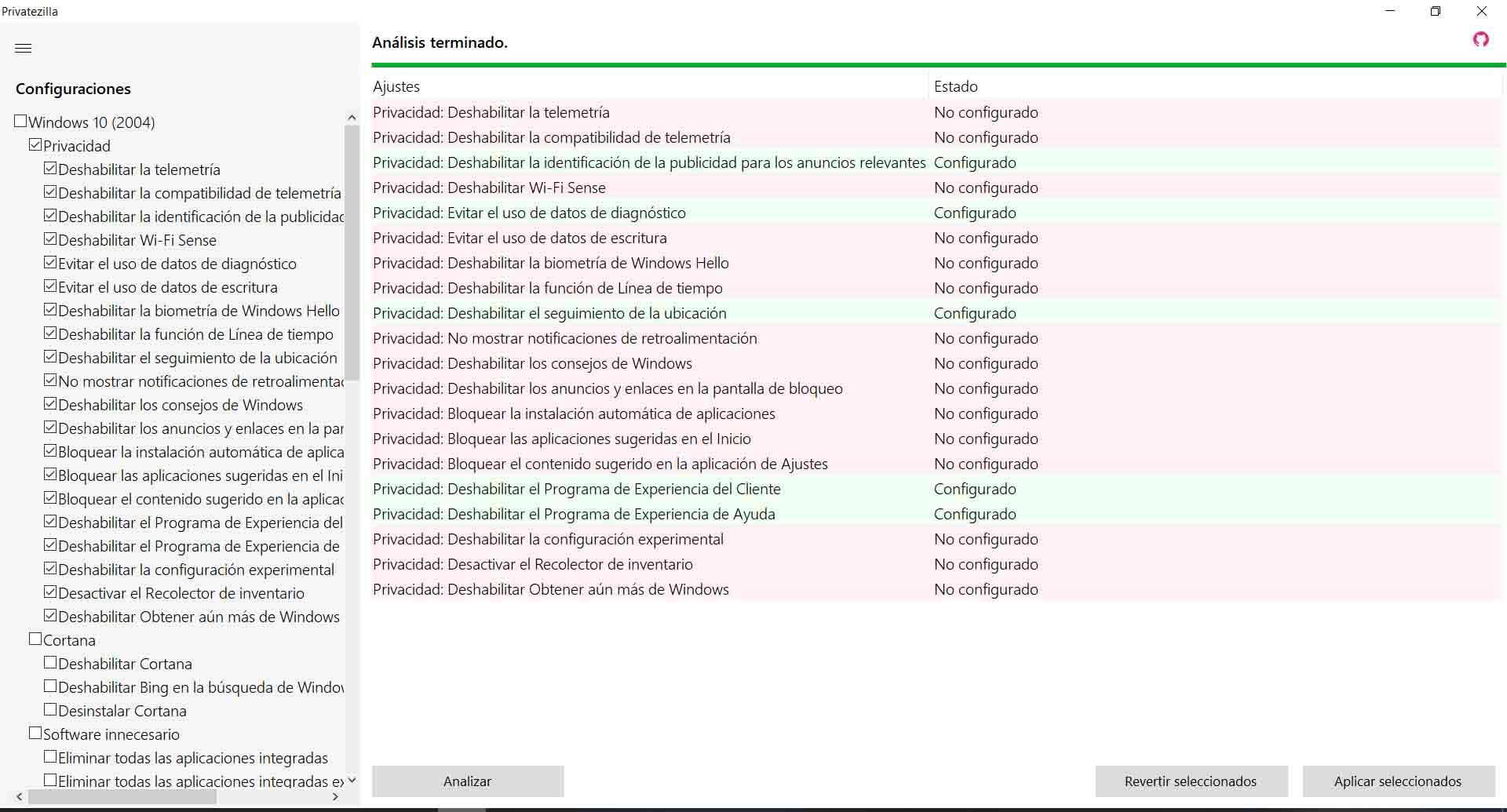
Task: Uncheck Evitar el uso de datos de diagnóstico
Action: pos(50,263)
